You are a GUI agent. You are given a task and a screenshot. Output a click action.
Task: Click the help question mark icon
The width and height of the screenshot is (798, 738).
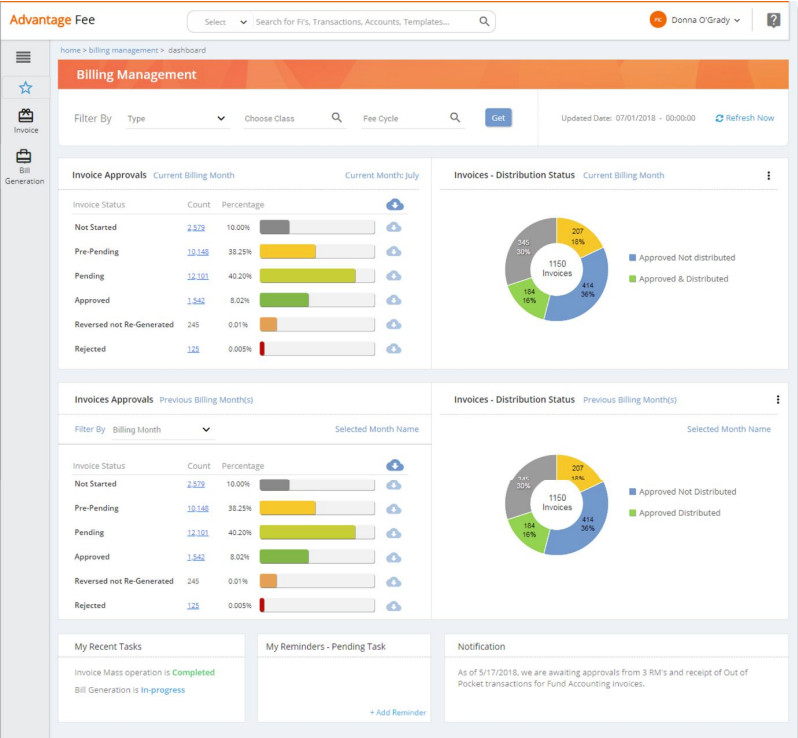[773, 20]
